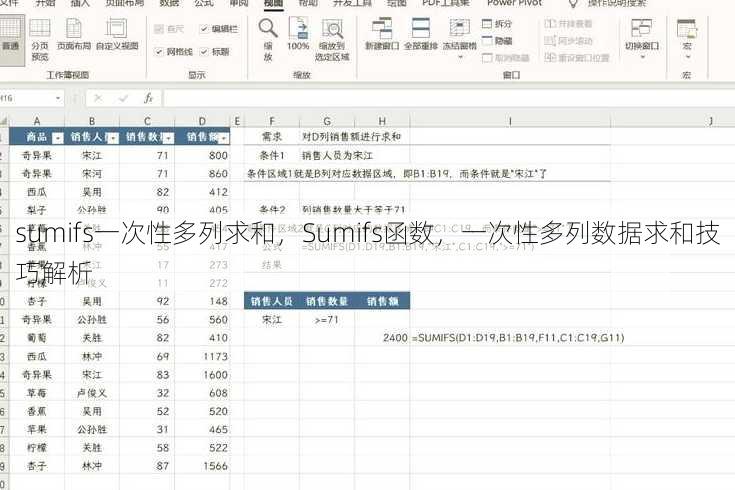Select column A header
The height and width of the screenshot is (490, 735).
37,121
